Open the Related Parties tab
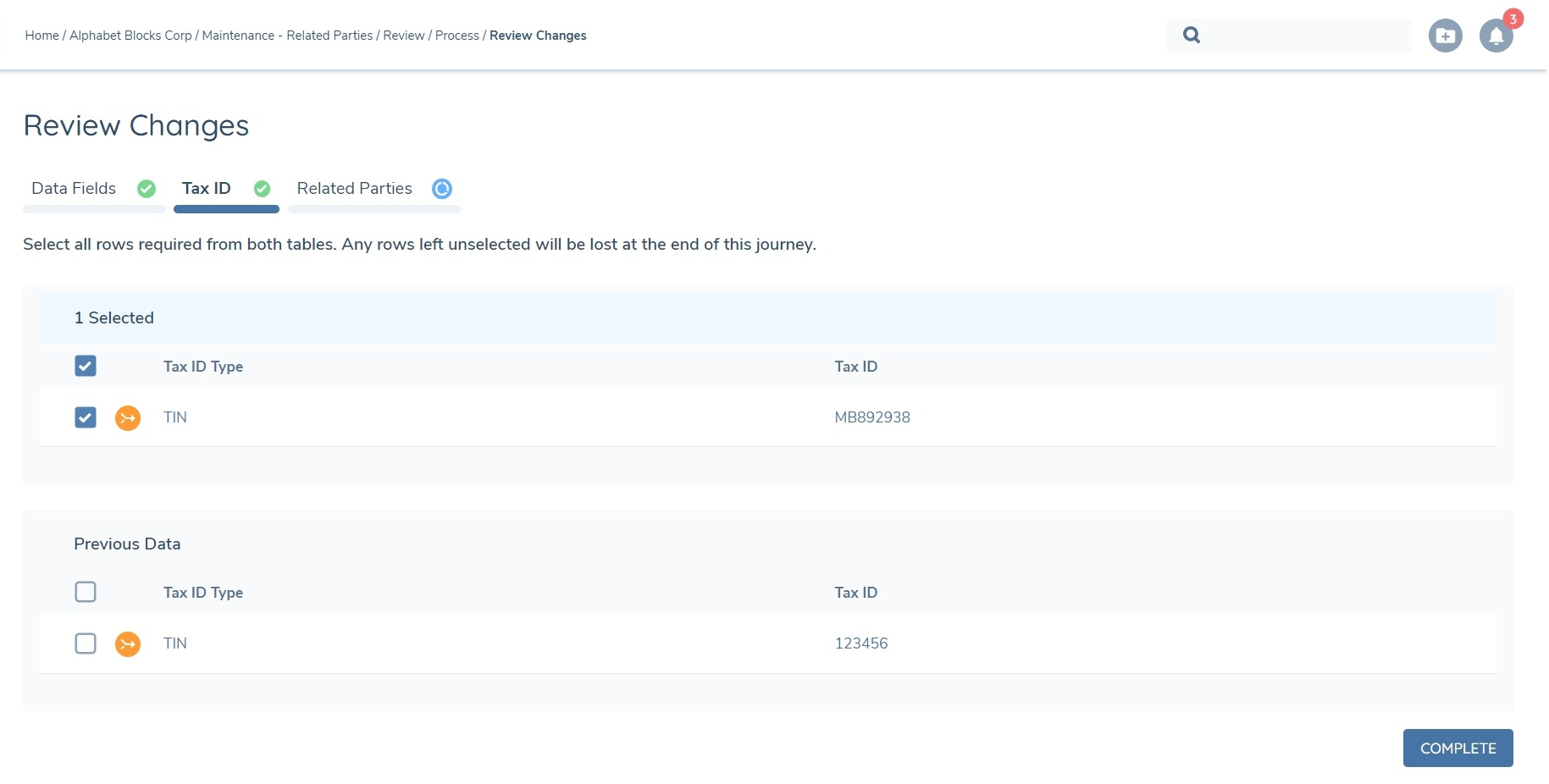Image resolution: width=1549 pixels, height=784 pixels. point(354,189)
